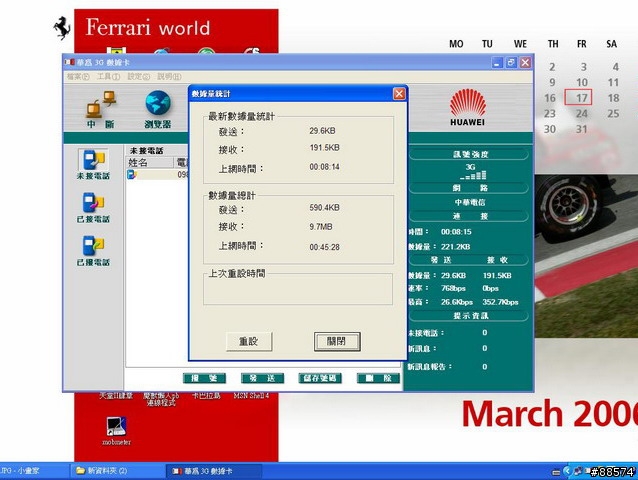Select the 未接電話 missed calls icon
The image size is (638, 480).
93,164
